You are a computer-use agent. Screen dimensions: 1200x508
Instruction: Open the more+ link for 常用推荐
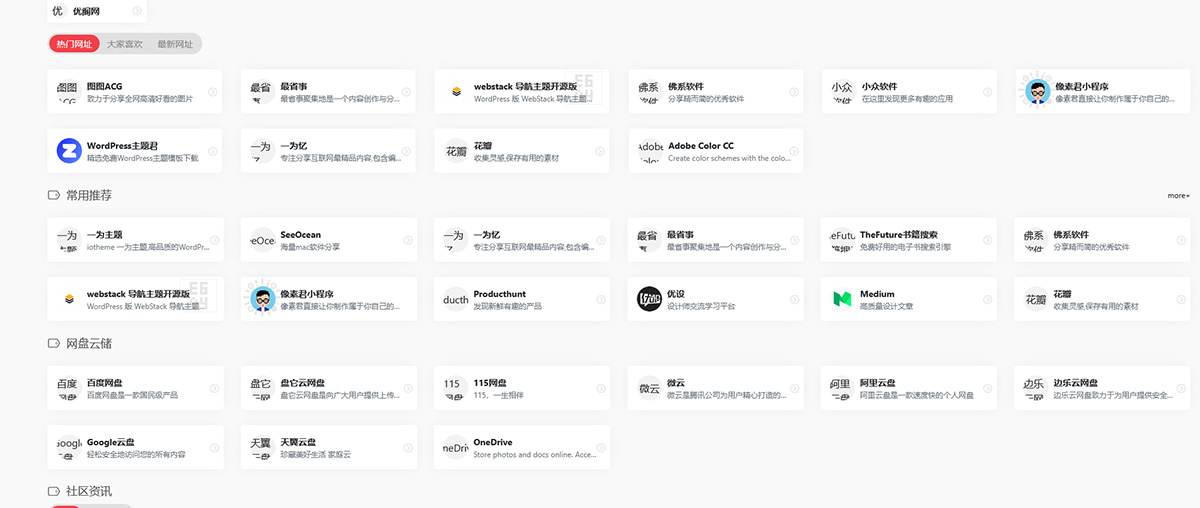1178,196
